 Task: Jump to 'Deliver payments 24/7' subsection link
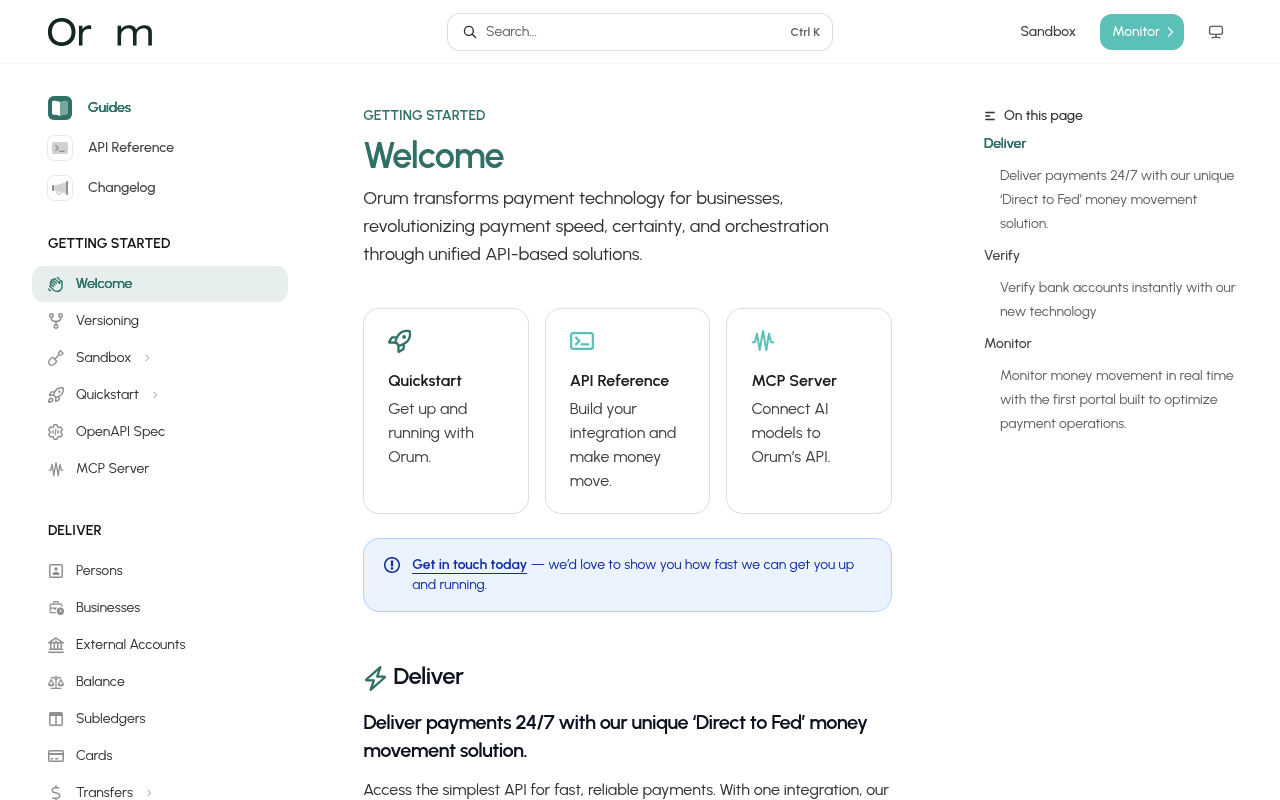coord(1117,200)
